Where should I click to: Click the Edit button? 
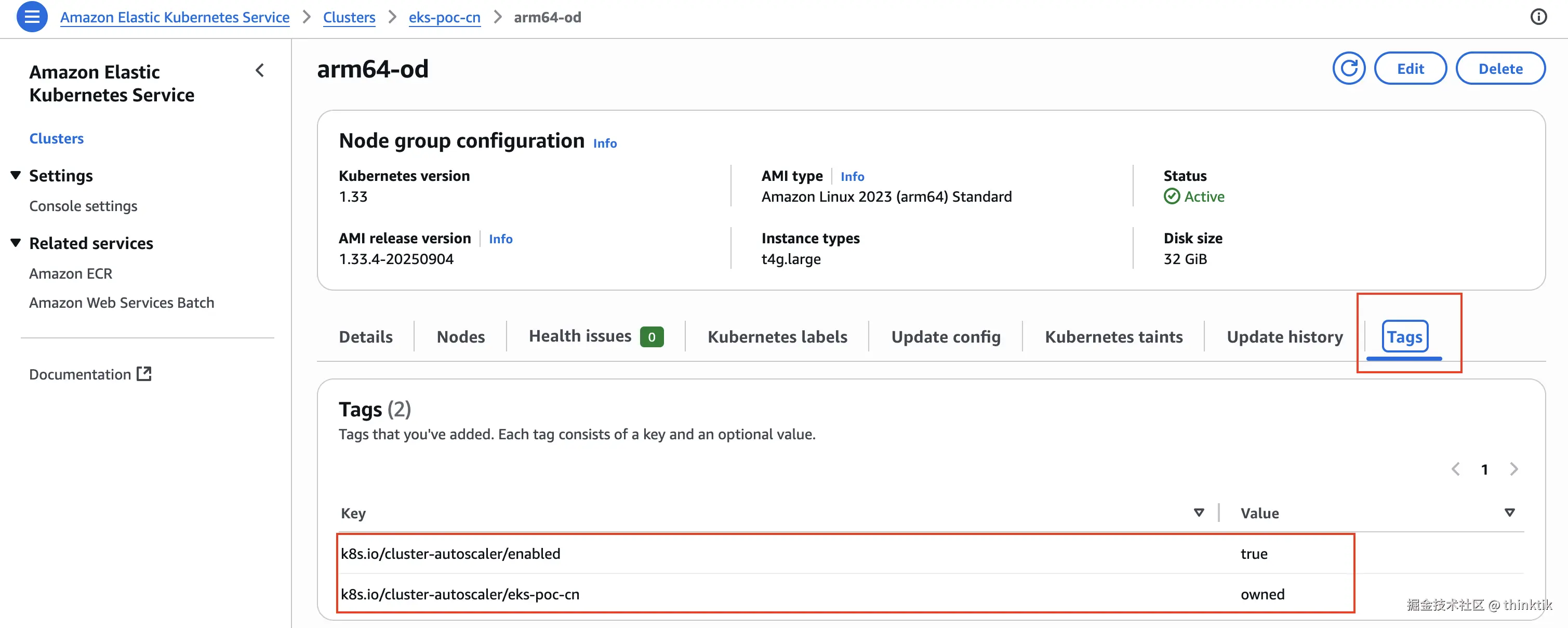coord(1411,68)
